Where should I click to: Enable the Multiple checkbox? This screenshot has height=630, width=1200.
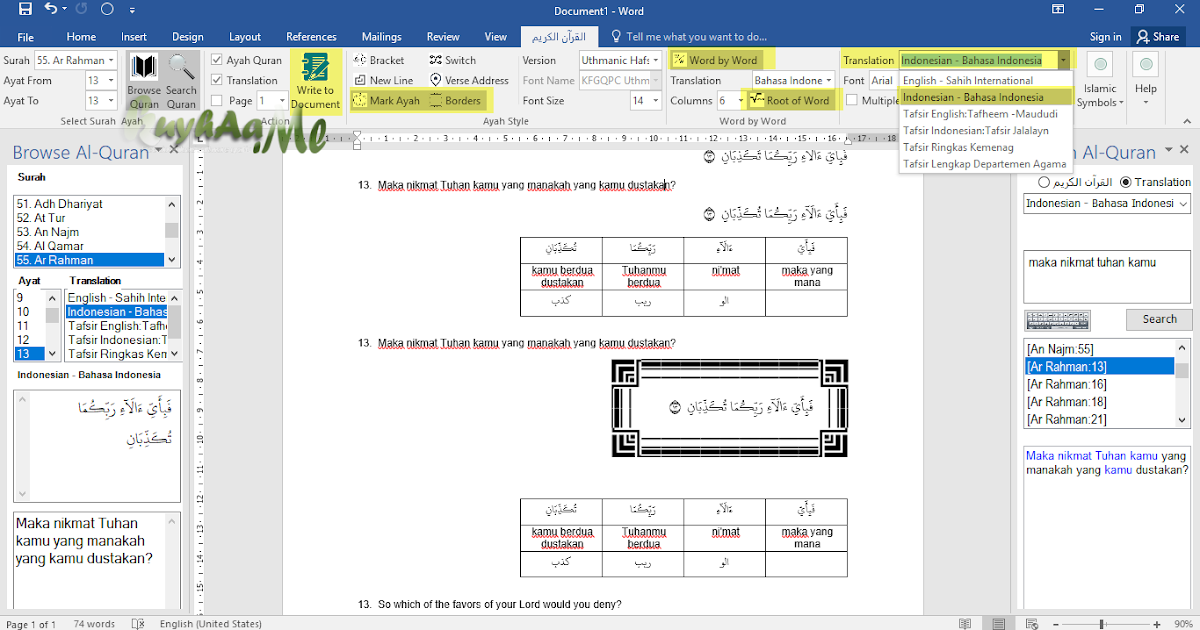tap(852, 100)
